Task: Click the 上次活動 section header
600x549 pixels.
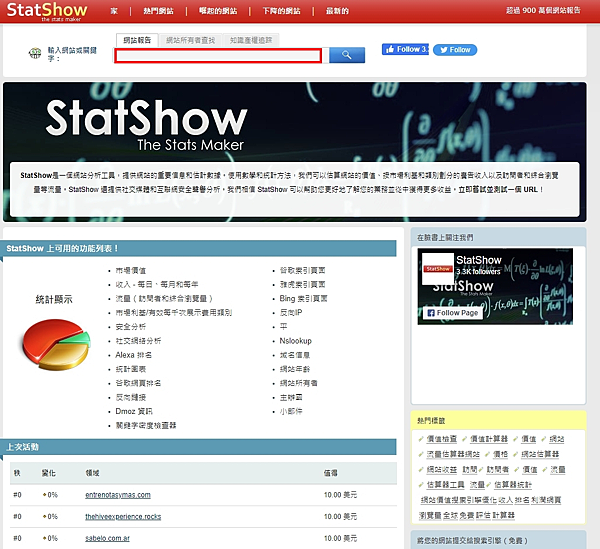Action: click(199, 447)
